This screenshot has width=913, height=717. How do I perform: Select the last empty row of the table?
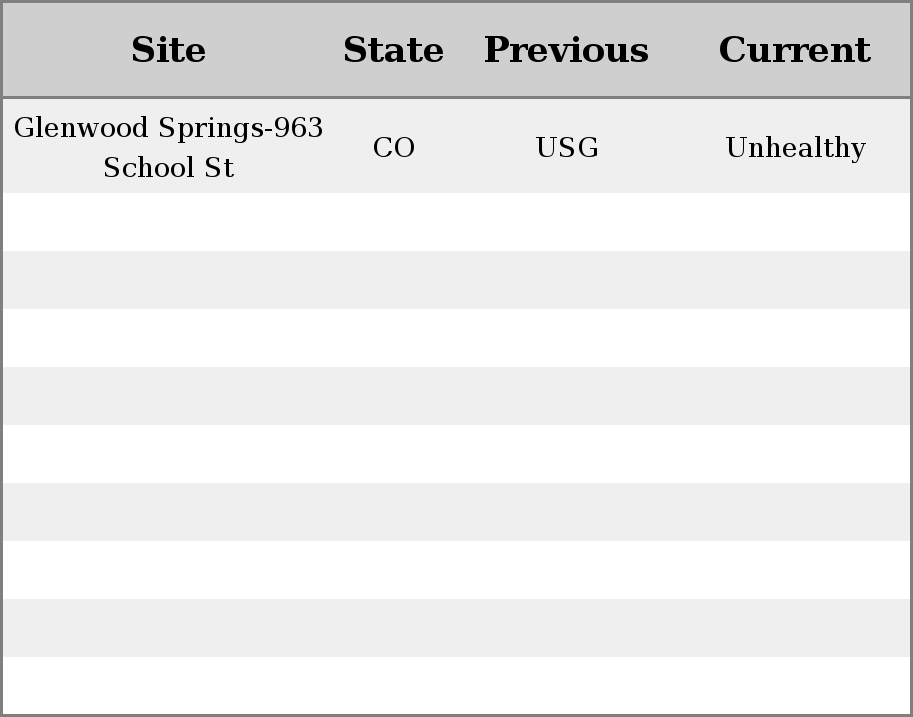point(456,686)
